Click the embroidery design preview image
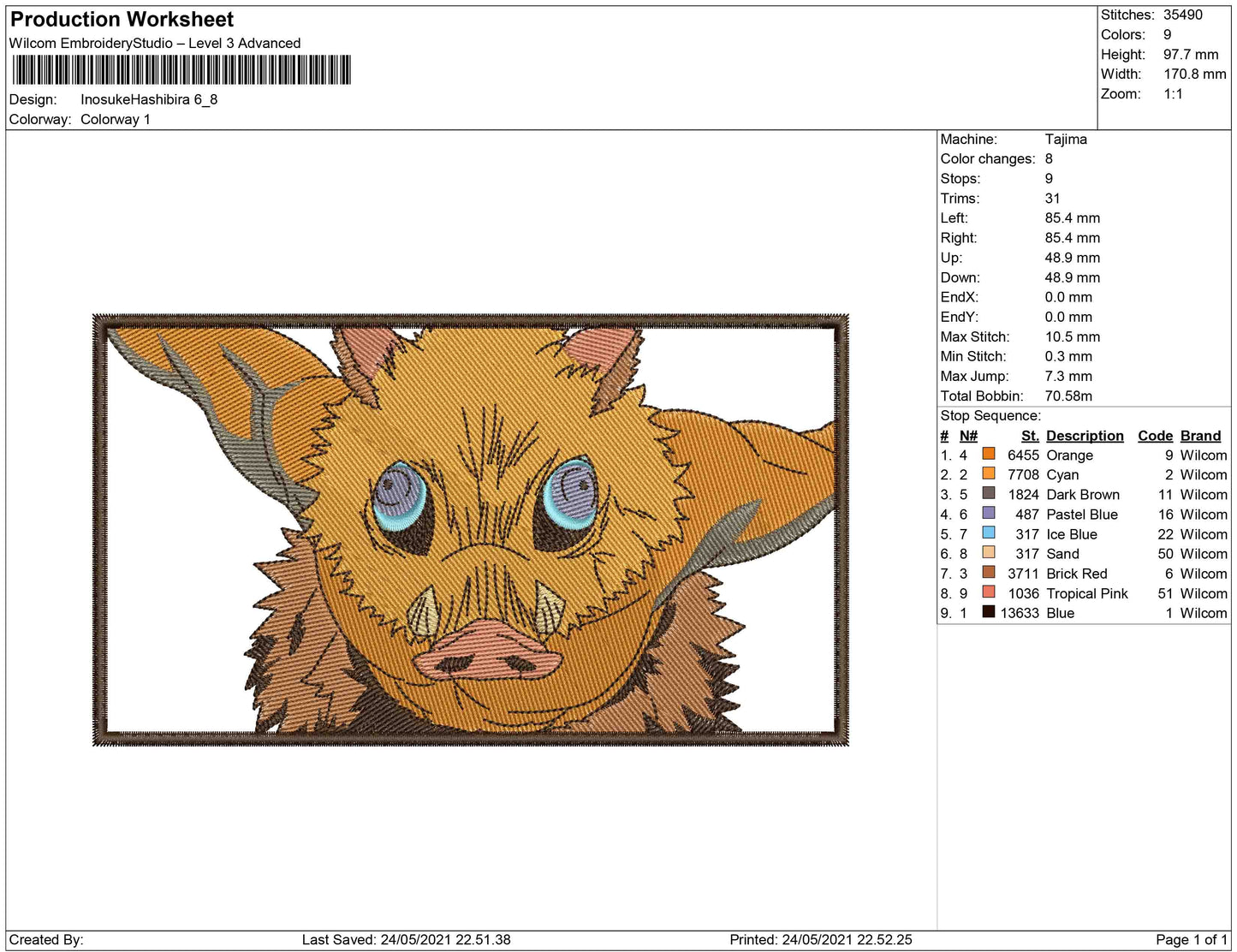 click(x=470, y=529)
